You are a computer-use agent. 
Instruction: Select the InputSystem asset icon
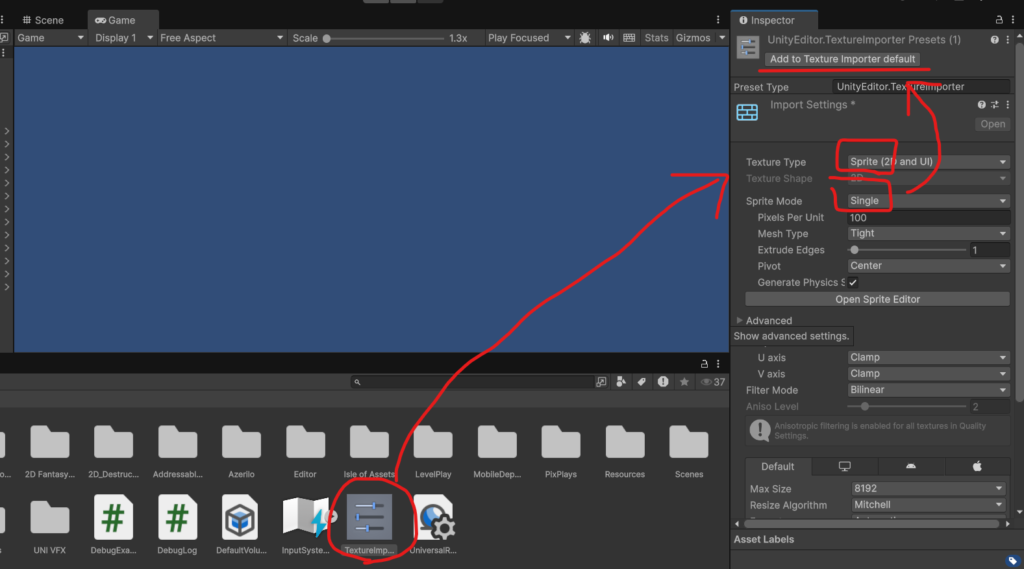[305, 516]
